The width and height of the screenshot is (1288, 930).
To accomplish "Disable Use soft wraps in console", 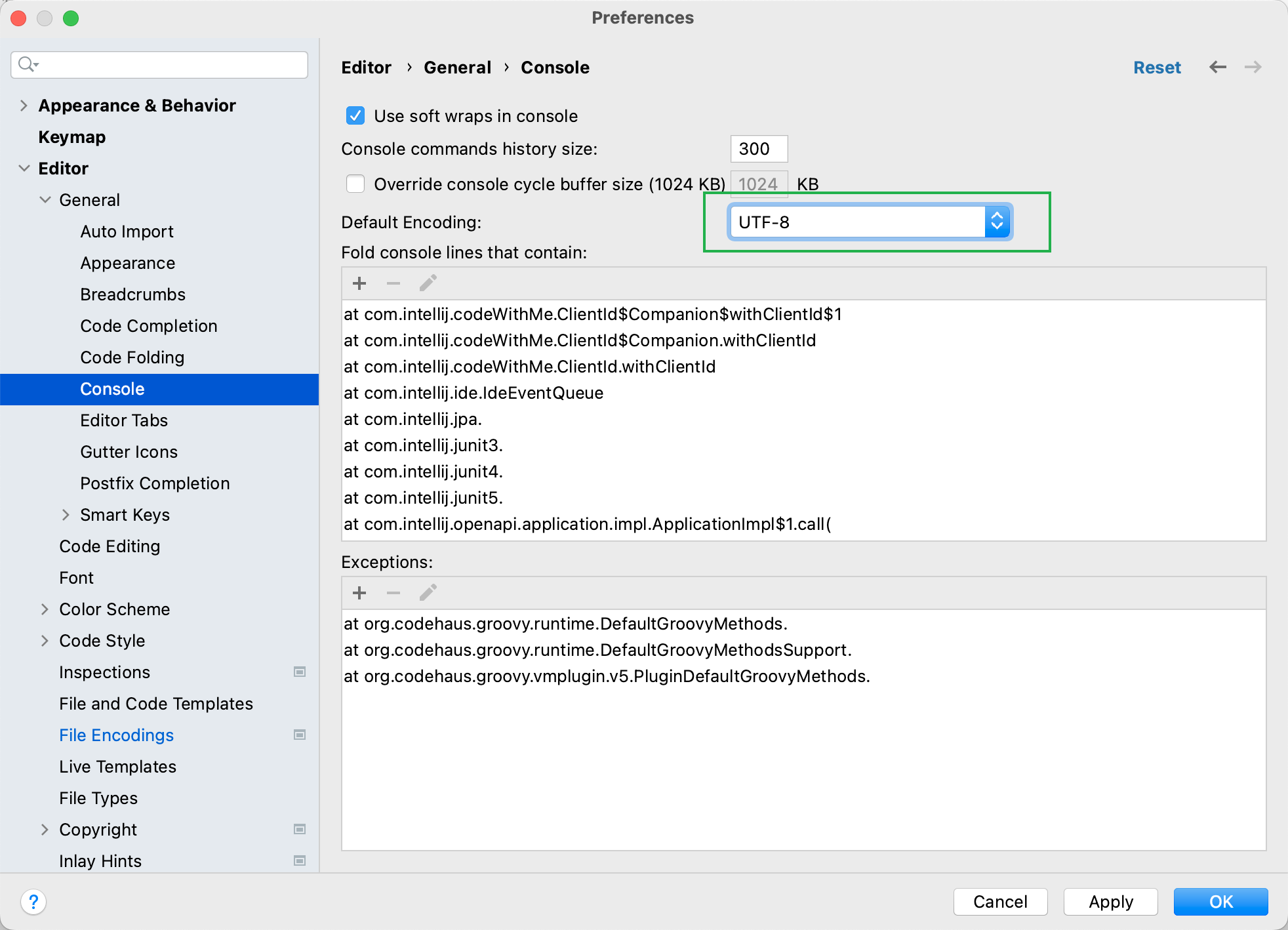I will click(x=355, y=116).
